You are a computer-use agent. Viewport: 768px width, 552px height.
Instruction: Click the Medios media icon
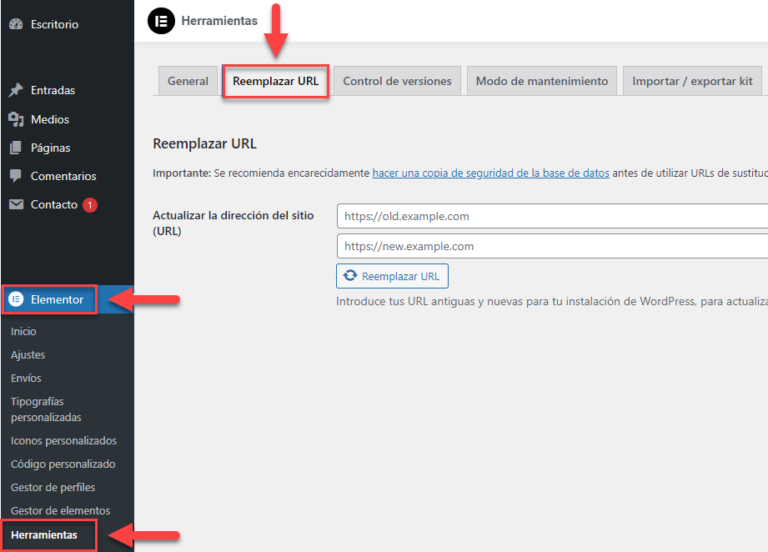coord(16,119)
